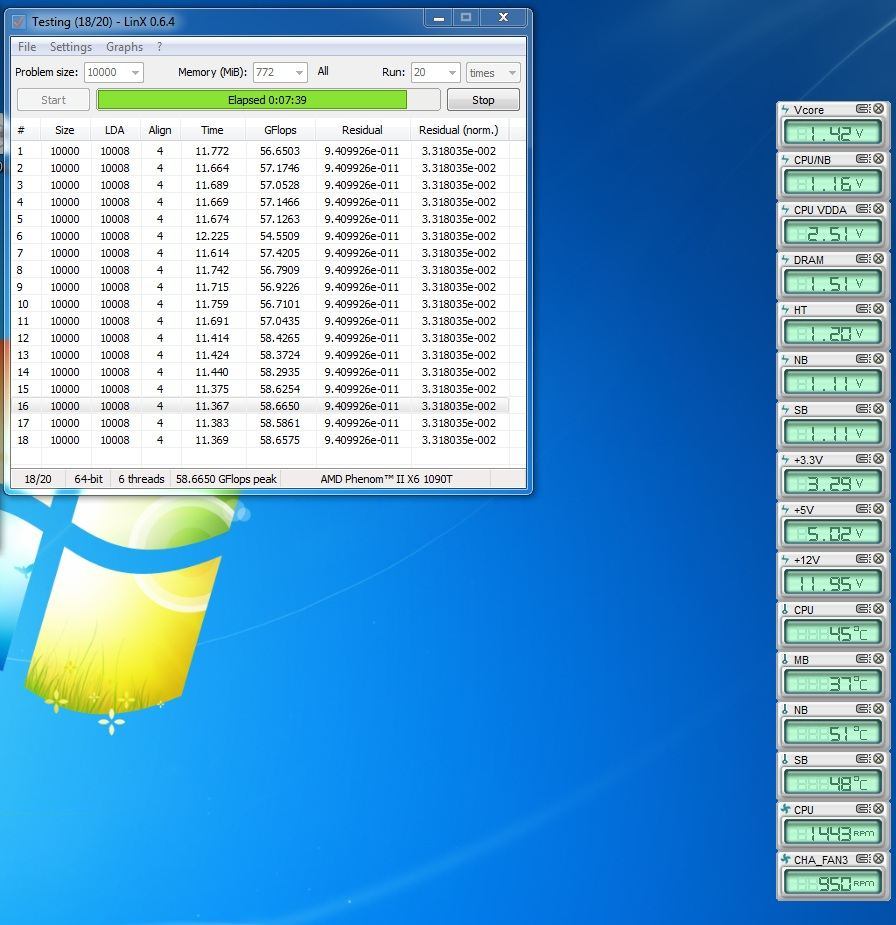Close the CPU VDDA gadget
Viewport: 896px width, 925px height.
click(x=878, y=209)
